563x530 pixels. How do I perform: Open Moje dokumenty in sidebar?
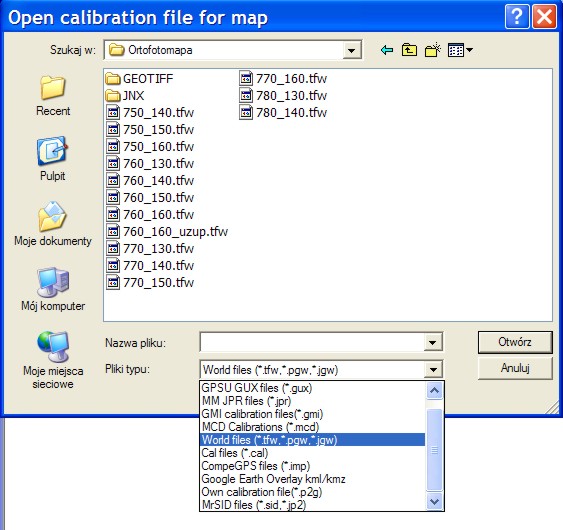coord(53,224)
